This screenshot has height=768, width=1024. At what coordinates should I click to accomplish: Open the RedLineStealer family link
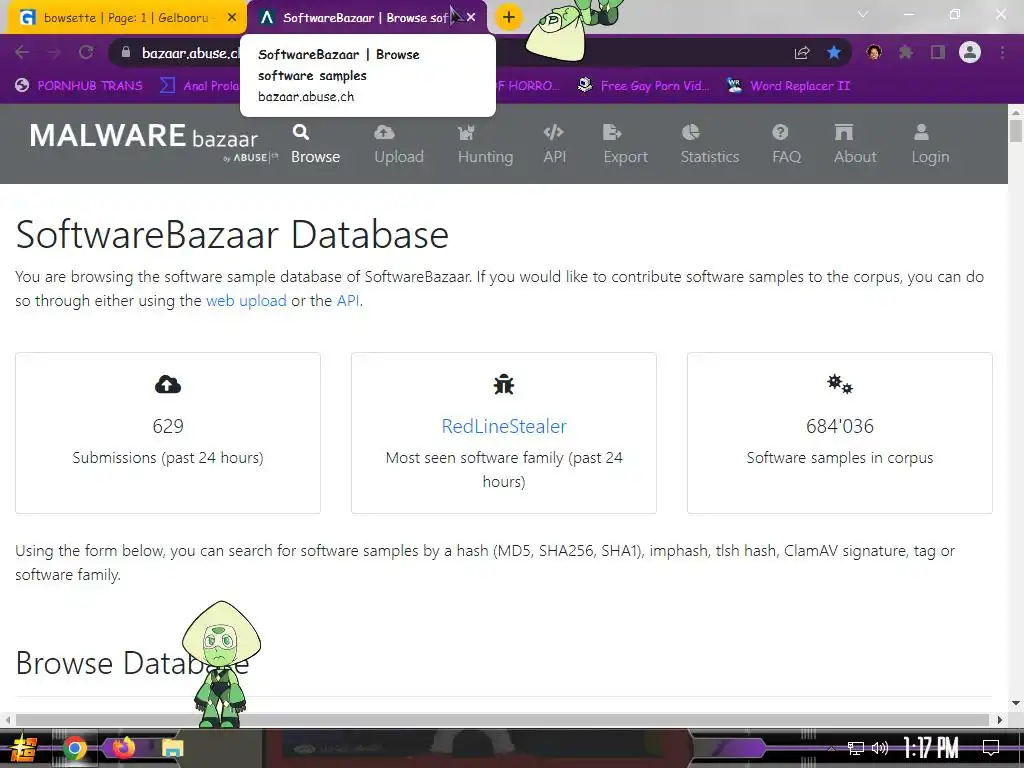[x=504, y=426]
